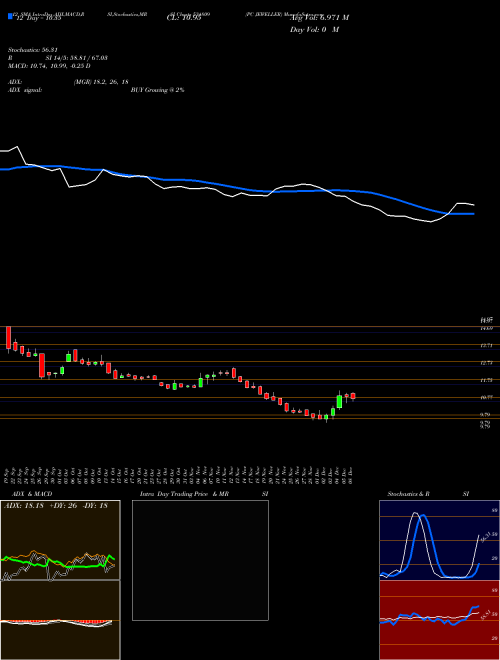Image resolution: width=500 pixels, height=660 pixels.
Task: Click the blue 12 Day SMA legend square
Action: pyautogui.click(x=10, y=16)
